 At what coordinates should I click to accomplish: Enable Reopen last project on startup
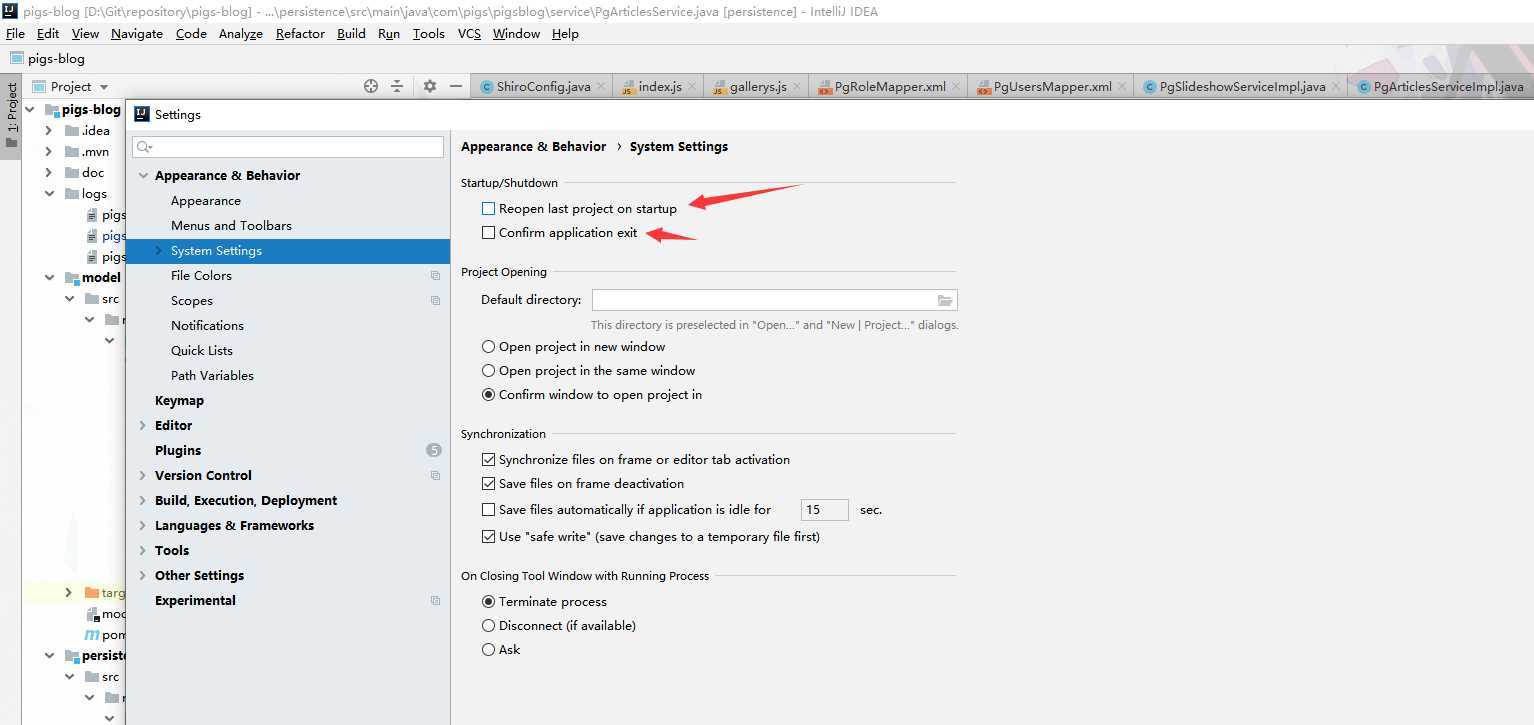click(488, 209)
